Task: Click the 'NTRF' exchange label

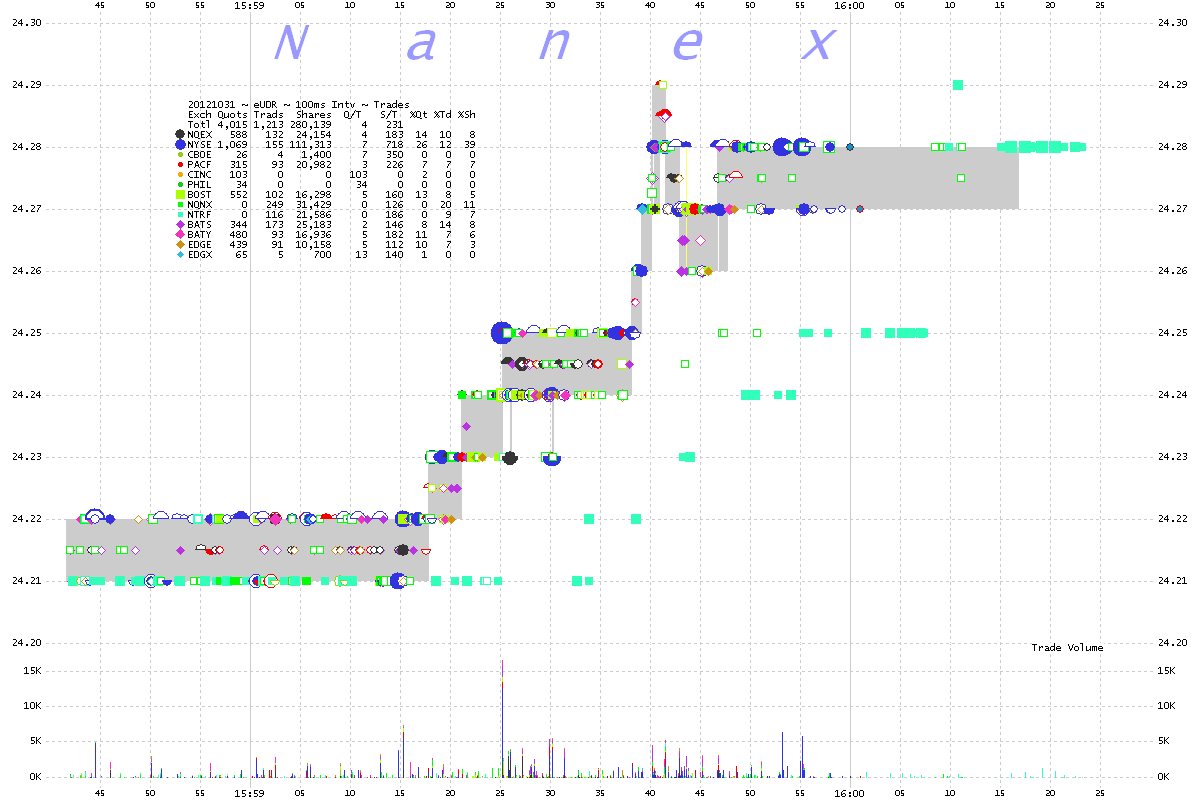Action: (x=200, y=214)
